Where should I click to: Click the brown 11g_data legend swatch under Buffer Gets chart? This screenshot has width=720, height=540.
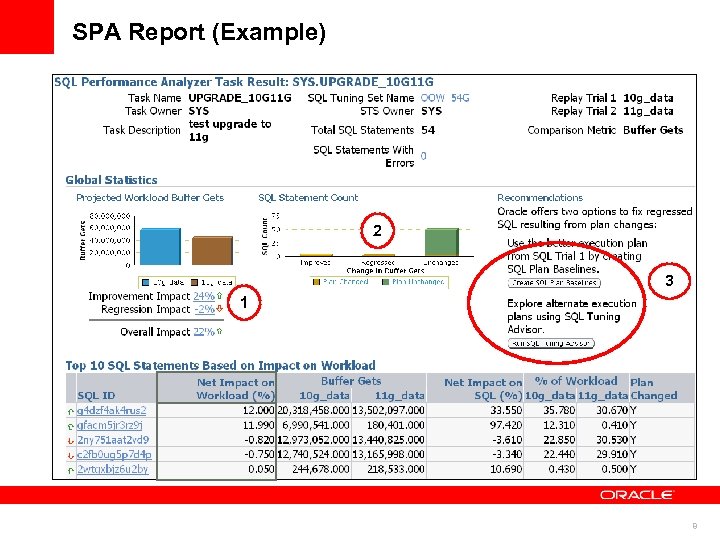(194, 282)
